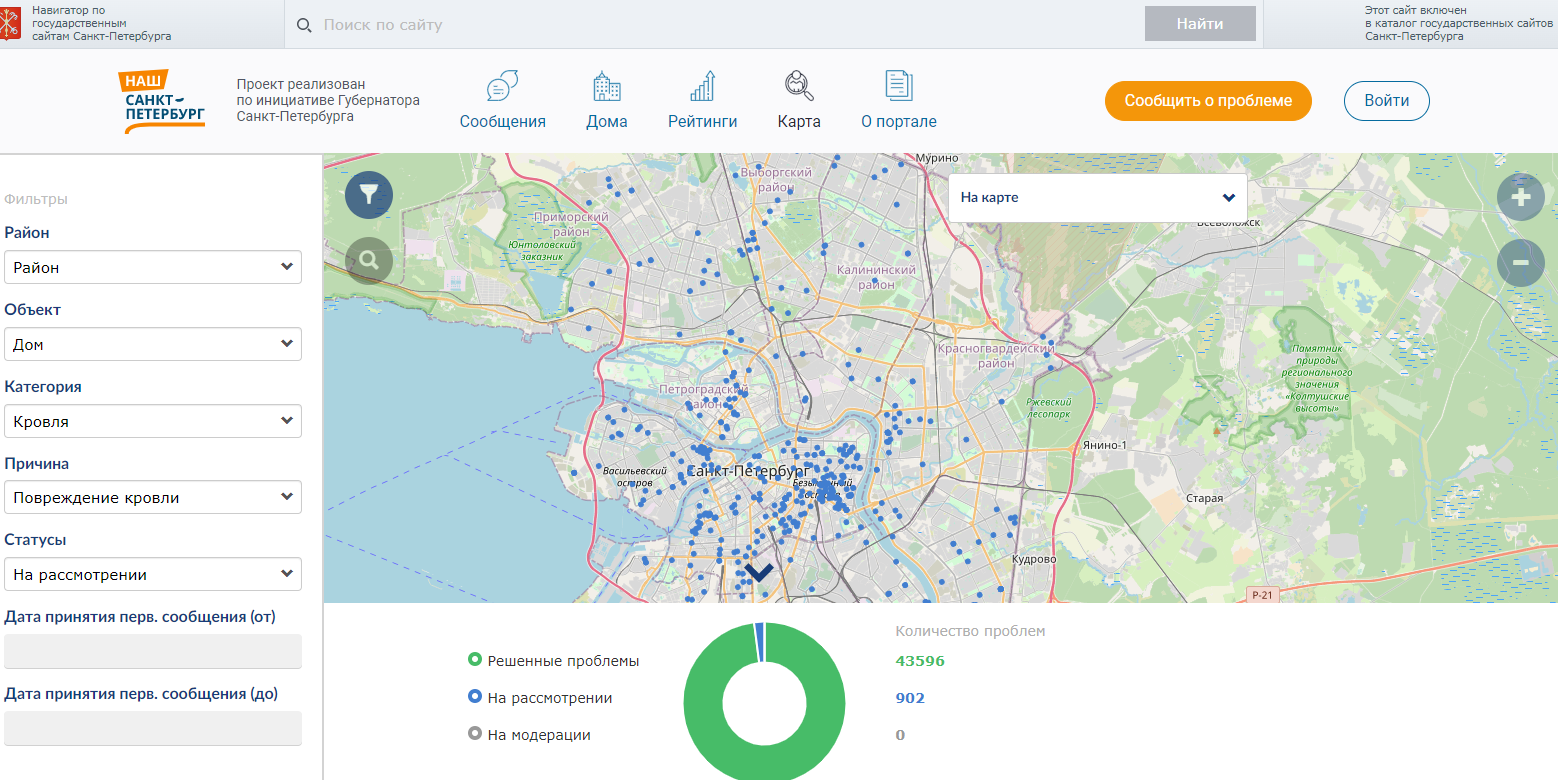Expand the На карте dropdown
The height and width of the screenshot is (780, 1558).
click(1098, 197)
